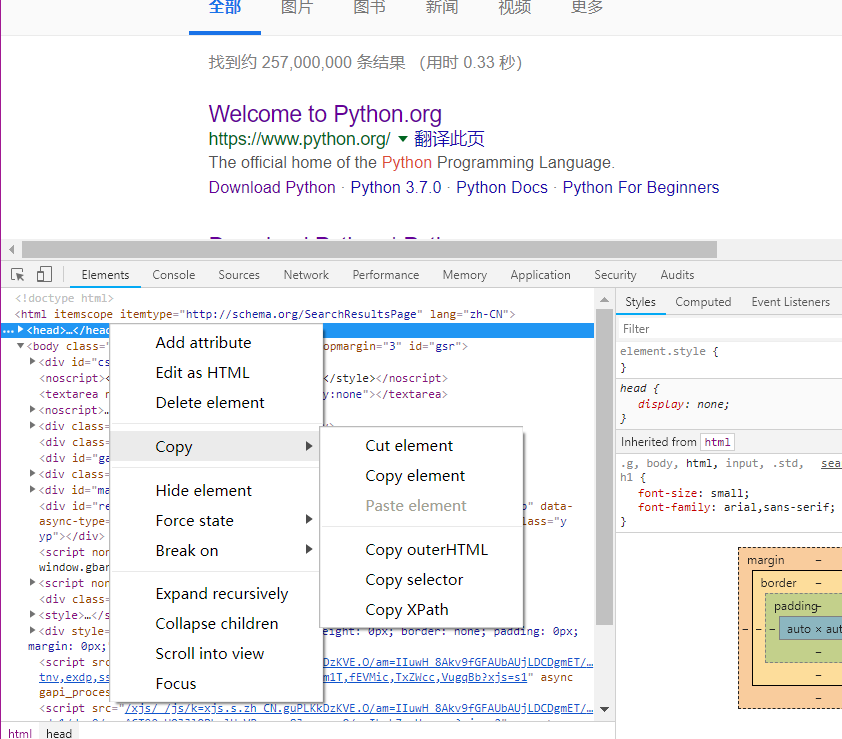Click the page horizontal scrollbar thumb
842x739 pixels.
click(369, 249)
